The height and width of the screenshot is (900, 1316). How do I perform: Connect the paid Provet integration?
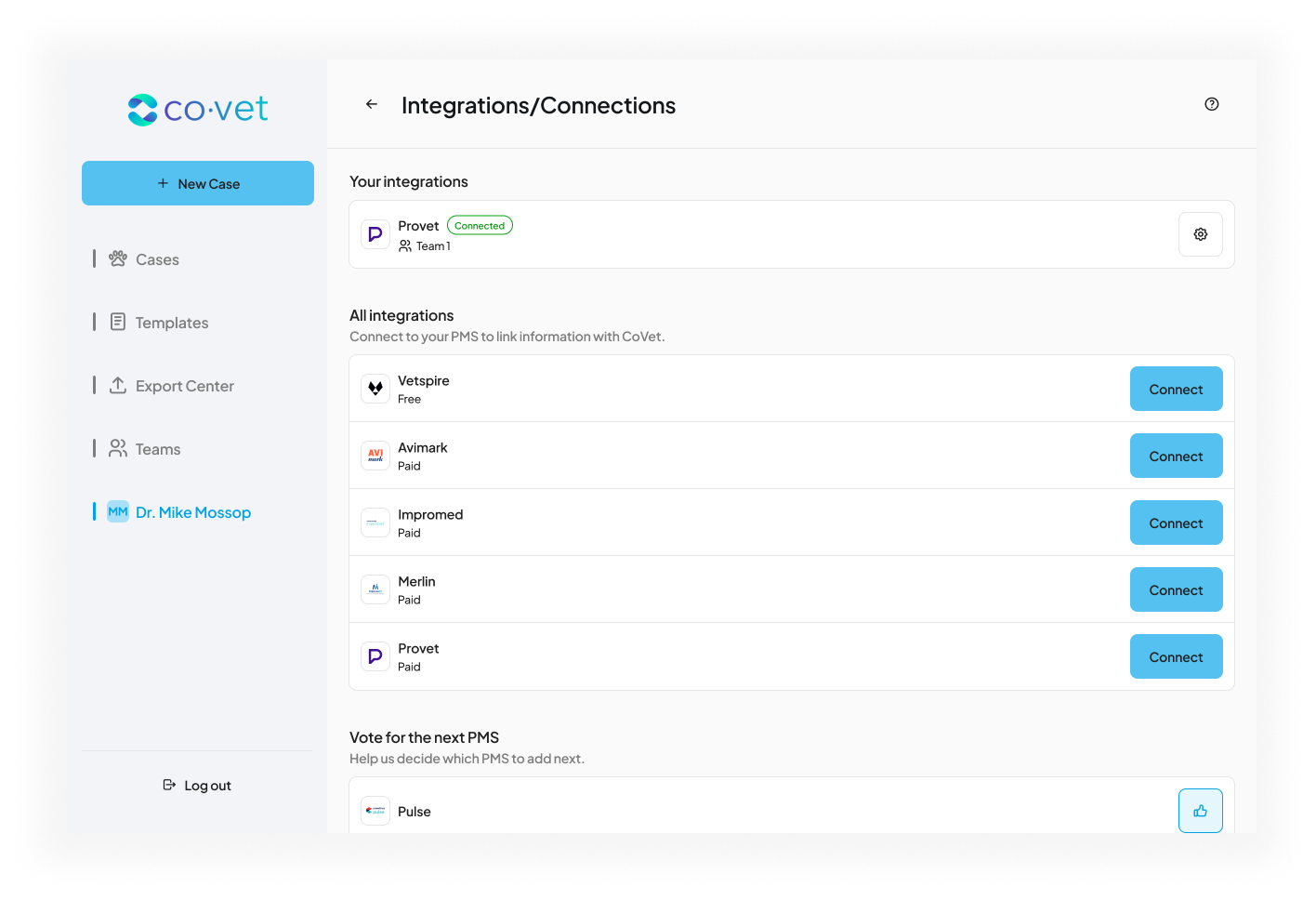[x=1176, y=656]
